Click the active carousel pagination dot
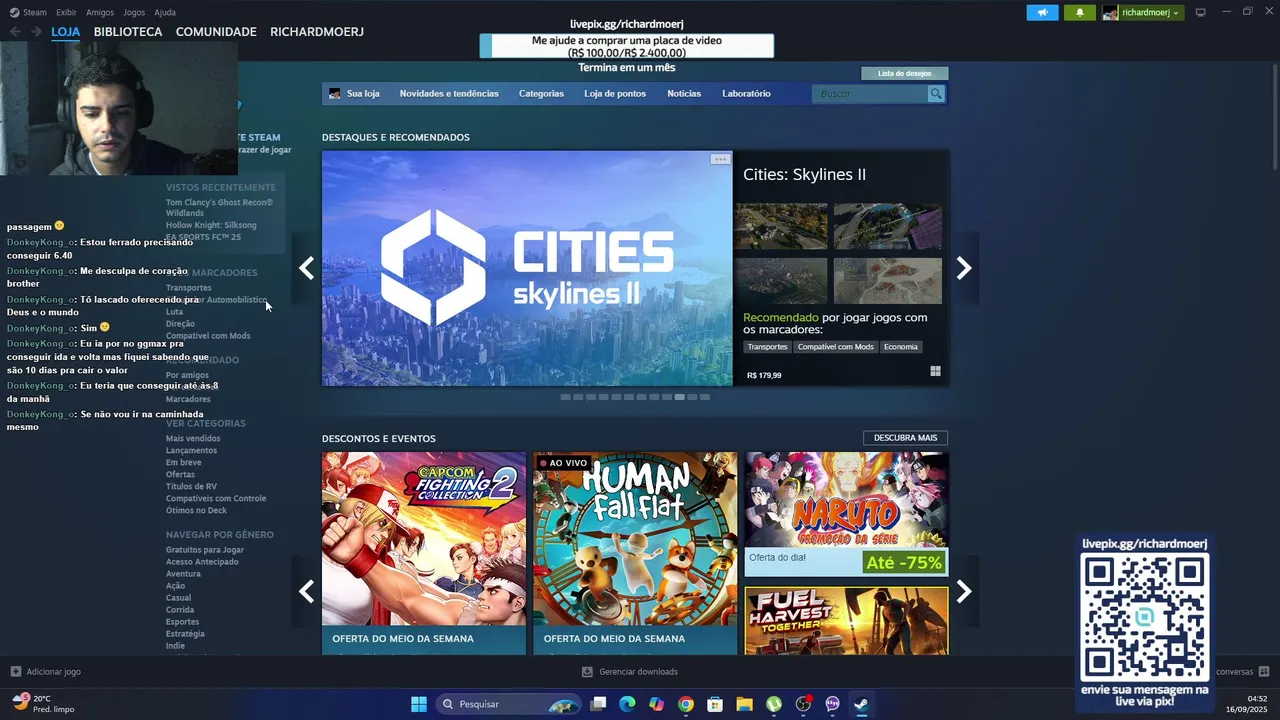This screenshot has width=1280, height=720. (x=679, y=397)
